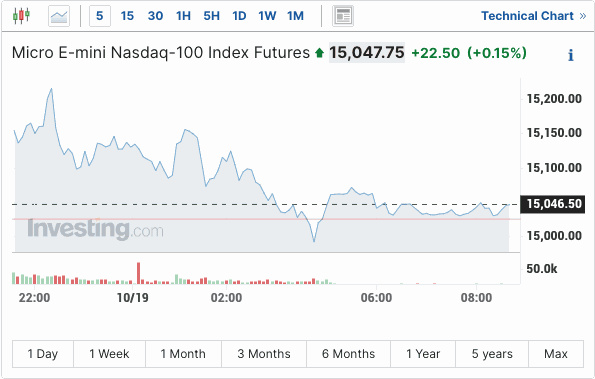The image size is (595, 379).
Task: Click the 02:00 time label
Action: pos(227,298)
